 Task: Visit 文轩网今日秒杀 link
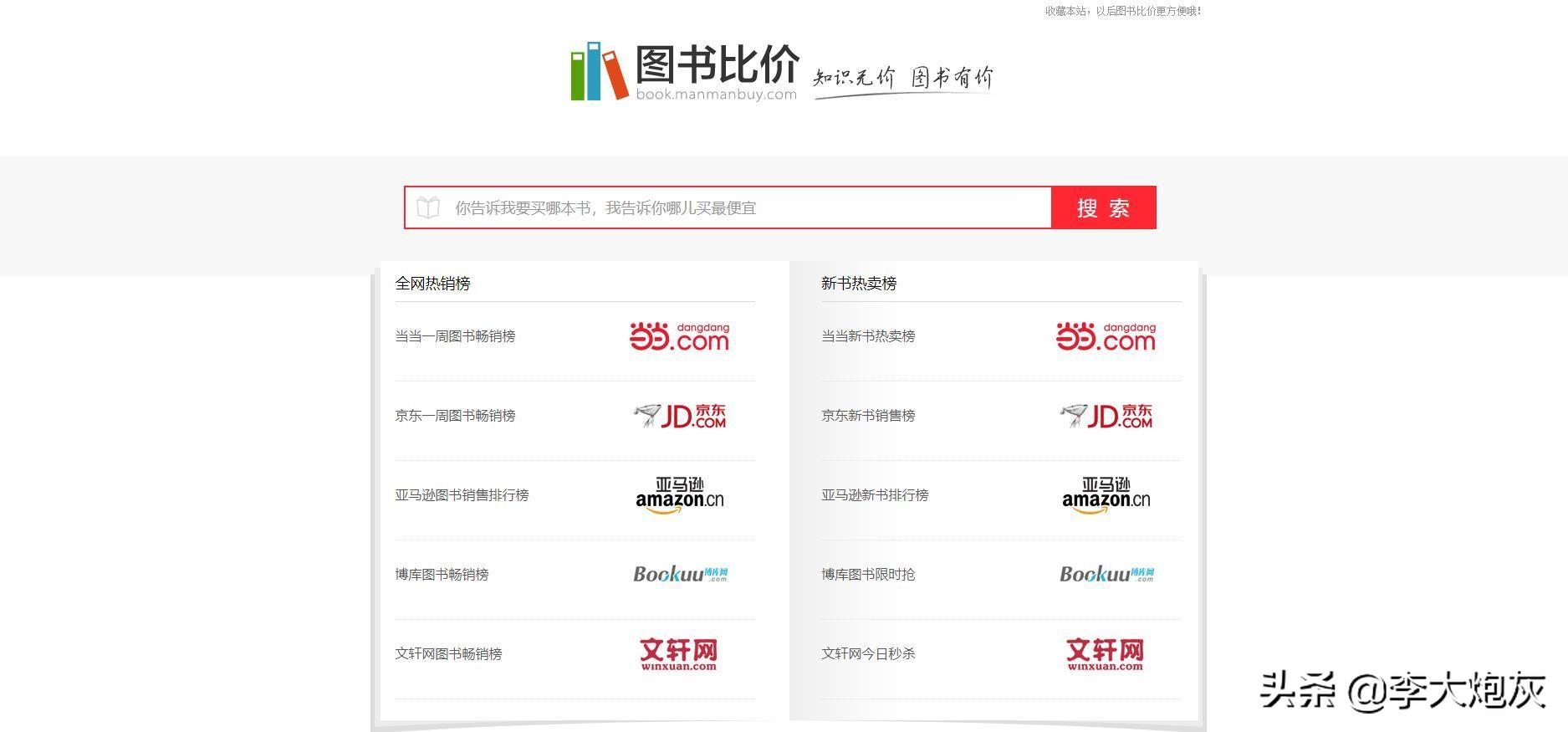pos(868,654)
